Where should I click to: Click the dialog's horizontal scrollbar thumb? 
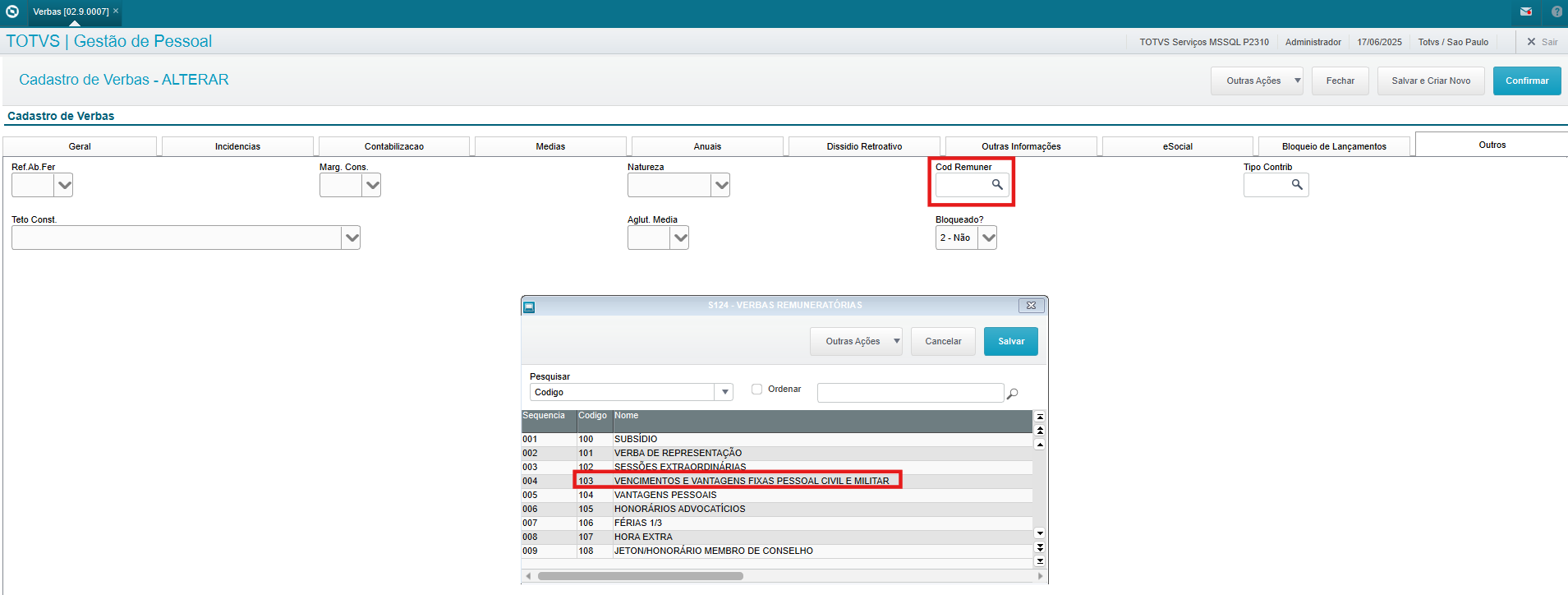coord(640,576)
